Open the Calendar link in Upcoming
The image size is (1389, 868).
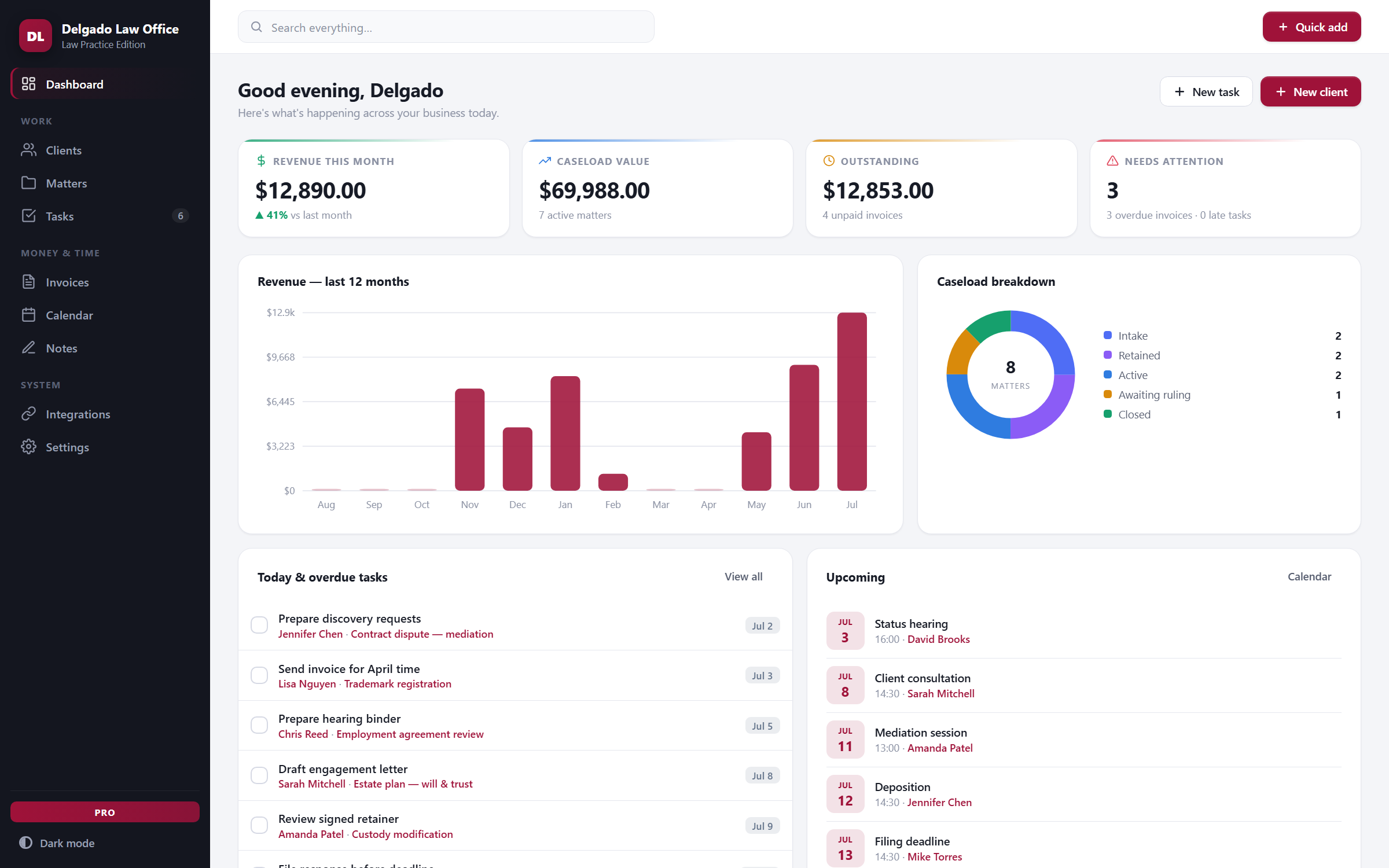[1309, 576]
